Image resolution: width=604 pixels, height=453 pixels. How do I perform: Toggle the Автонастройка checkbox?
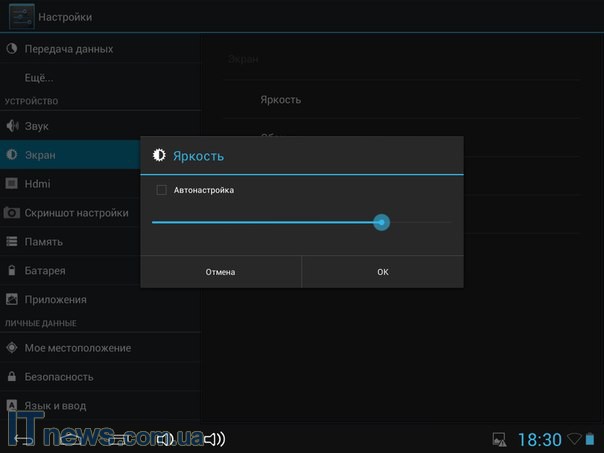(x=161, y=190)
